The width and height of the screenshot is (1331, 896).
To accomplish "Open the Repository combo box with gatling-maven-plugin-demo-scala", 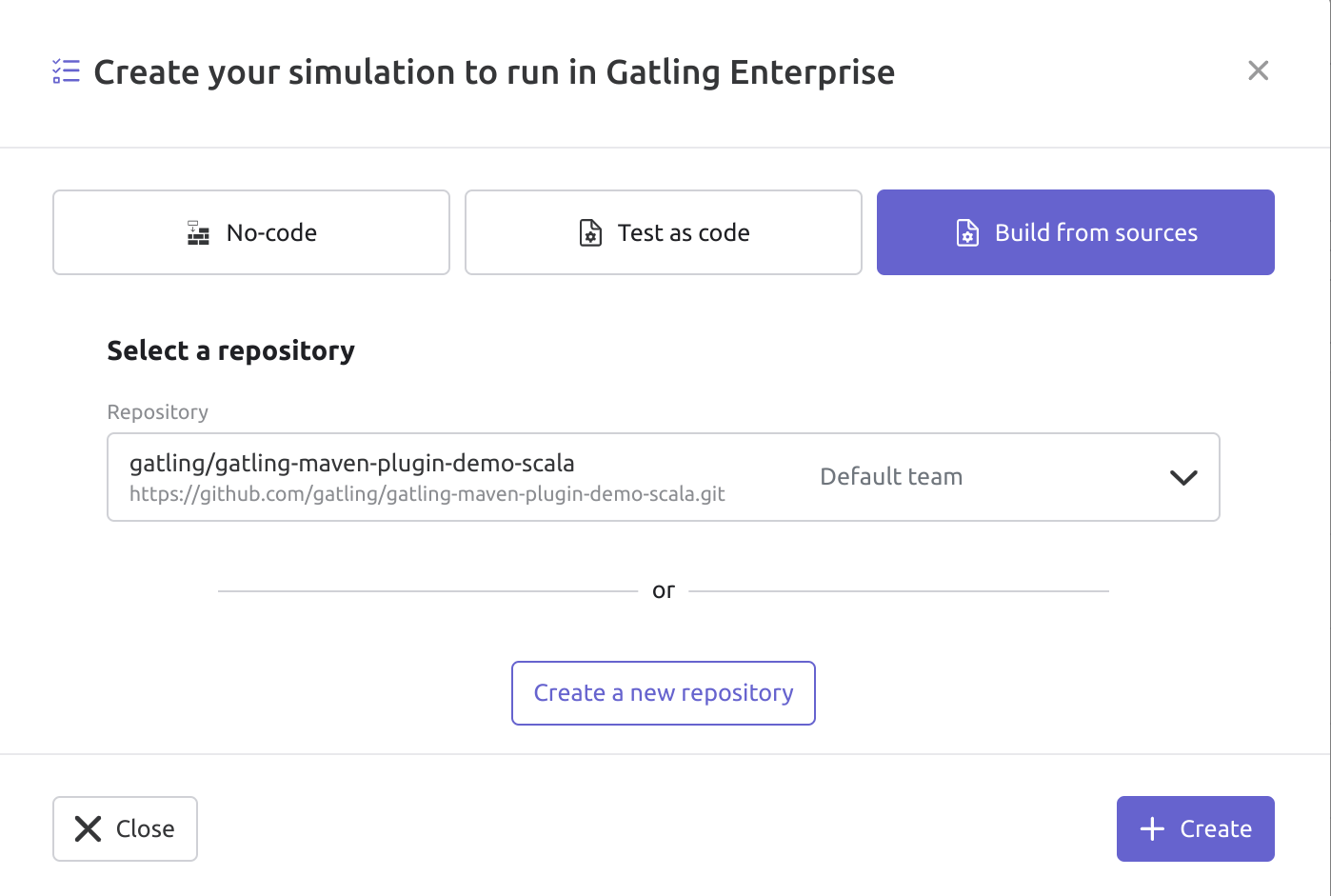I will [664, 477].
